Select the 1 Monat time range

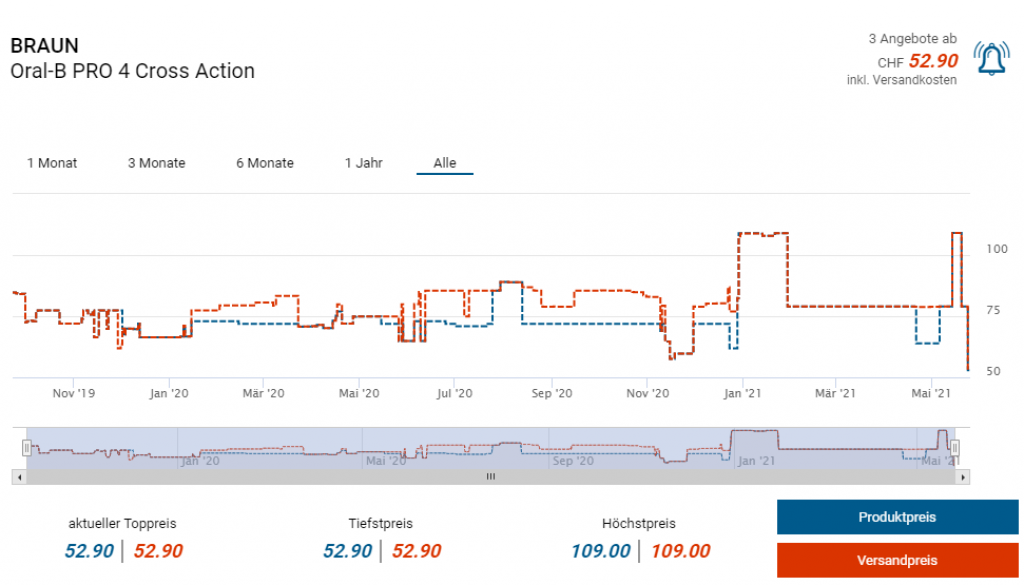52,163
